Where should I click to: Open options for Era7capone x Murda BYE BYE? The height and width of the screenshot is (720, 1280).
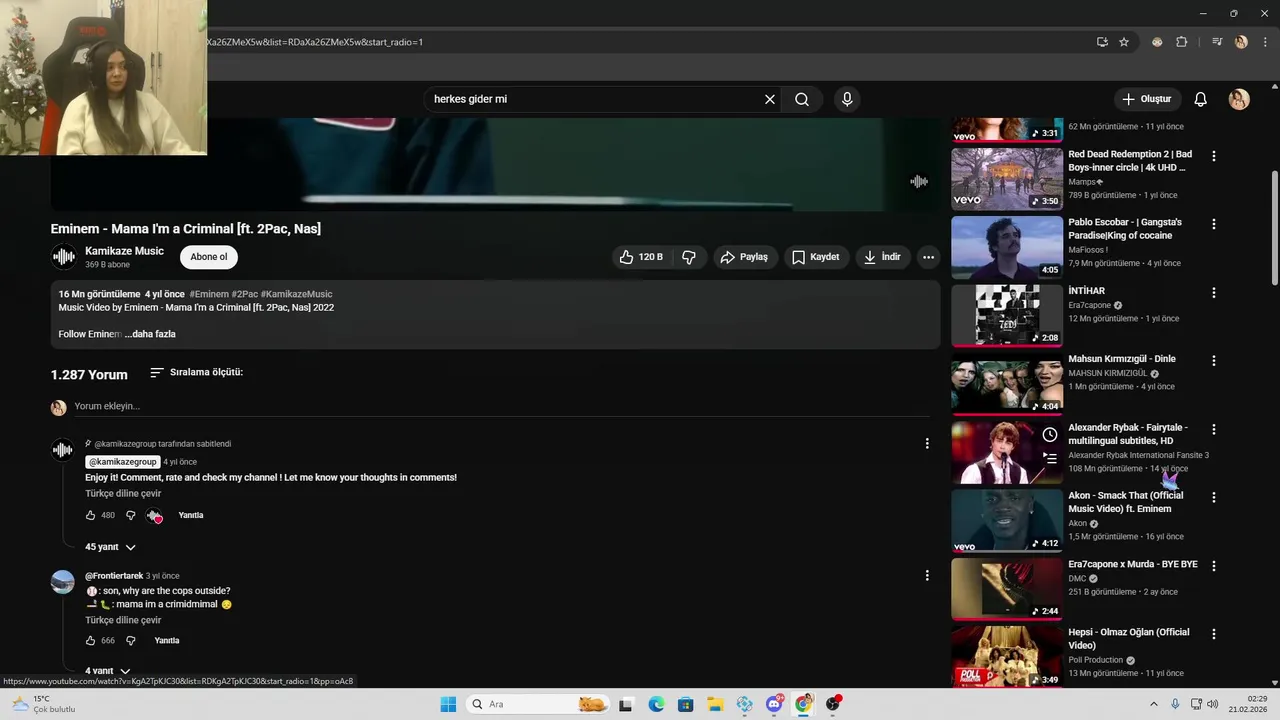tap(1214, 566)
